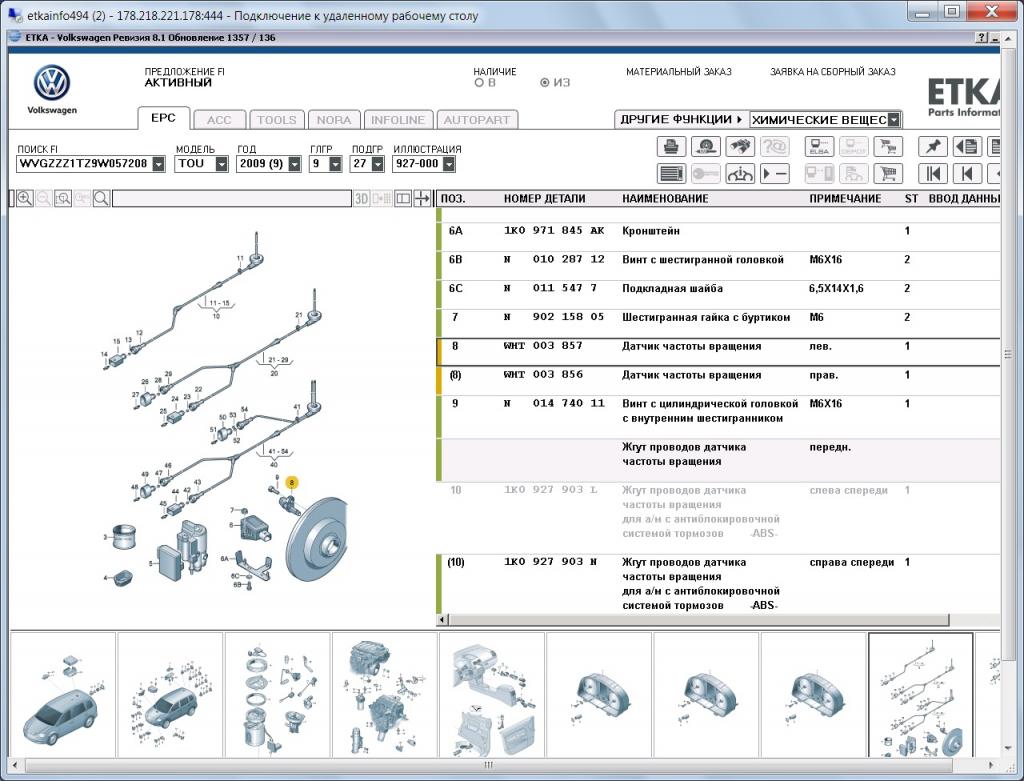
Task: Select row 8 part WHT 003 857
Action: 718,352
